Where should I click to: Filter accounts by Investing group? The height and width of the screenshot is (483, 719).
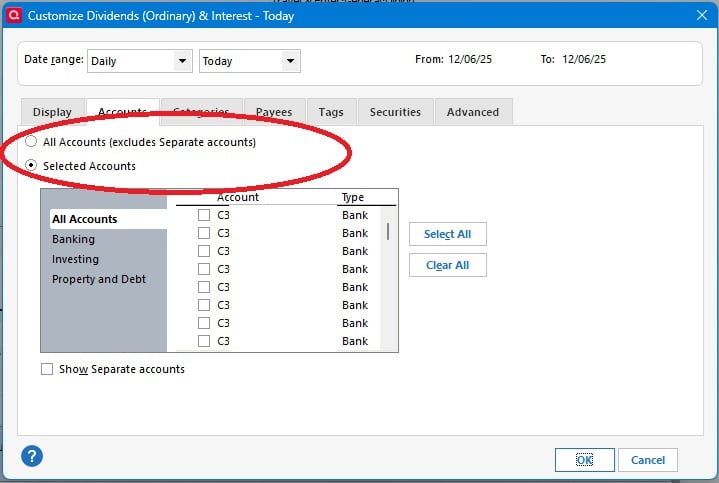[x=75, y=259]
